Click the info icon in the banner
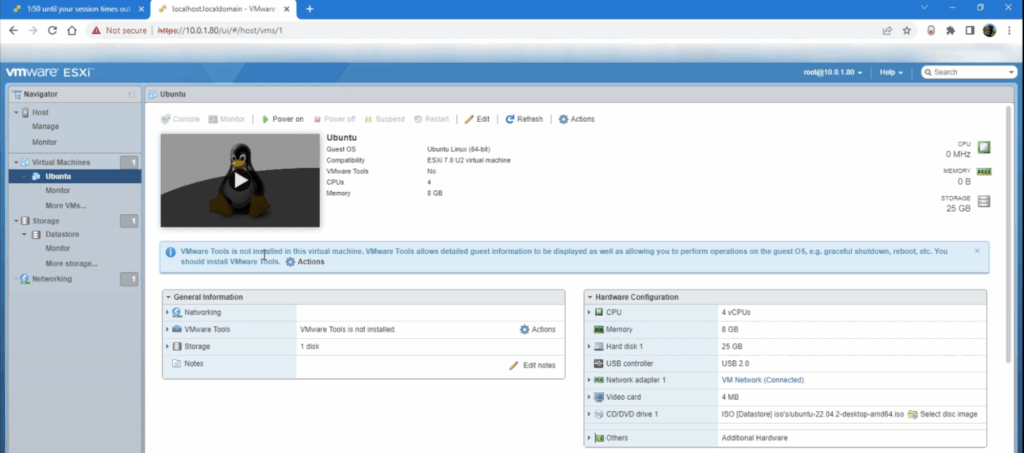Image resolution: width=1024 pixels, height=453 pixels. (x=170, y=251)
